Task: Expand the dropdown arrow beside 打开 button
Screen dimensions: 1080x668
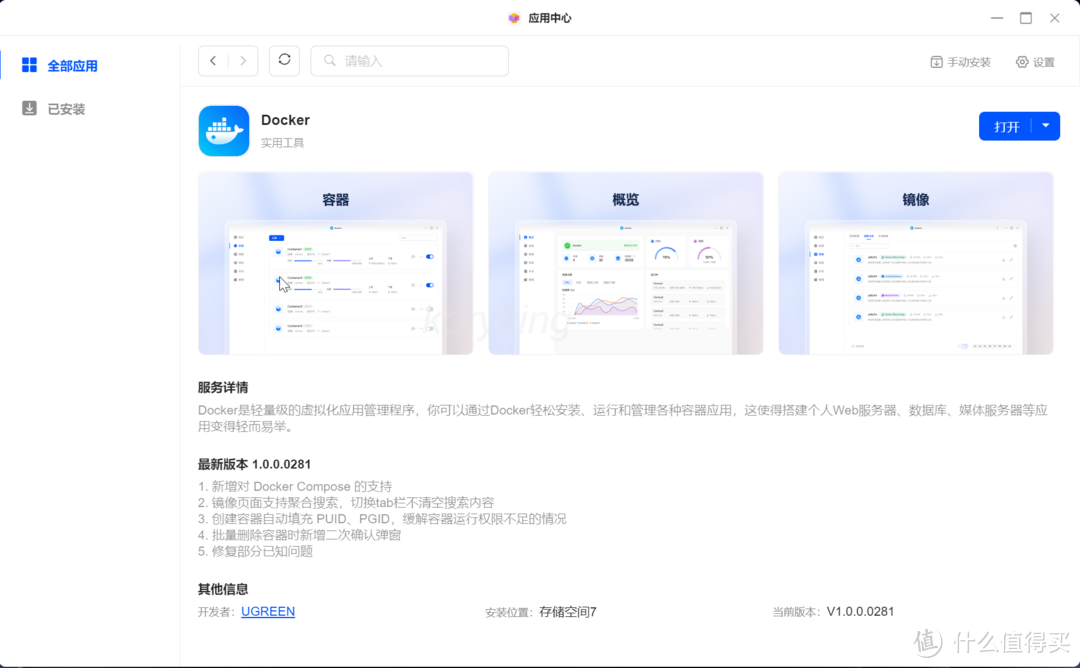Action: coord(1045,126)
